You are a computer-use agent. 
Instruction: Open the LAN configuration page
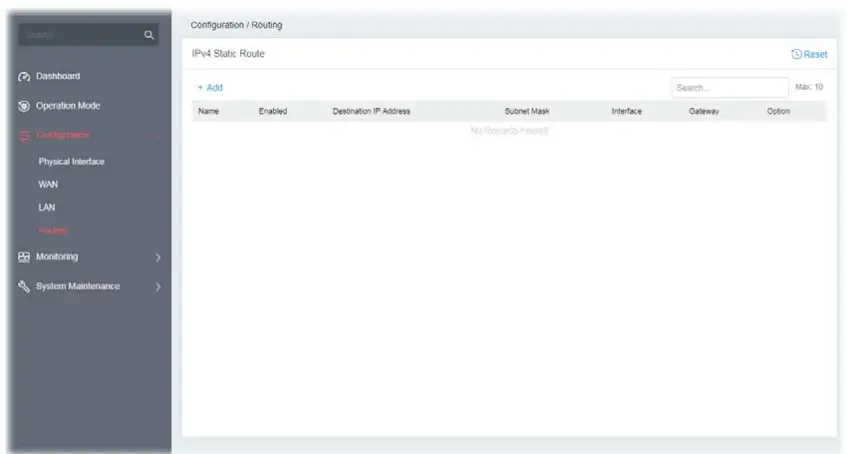pyautogui.click(x=46, y=208)
